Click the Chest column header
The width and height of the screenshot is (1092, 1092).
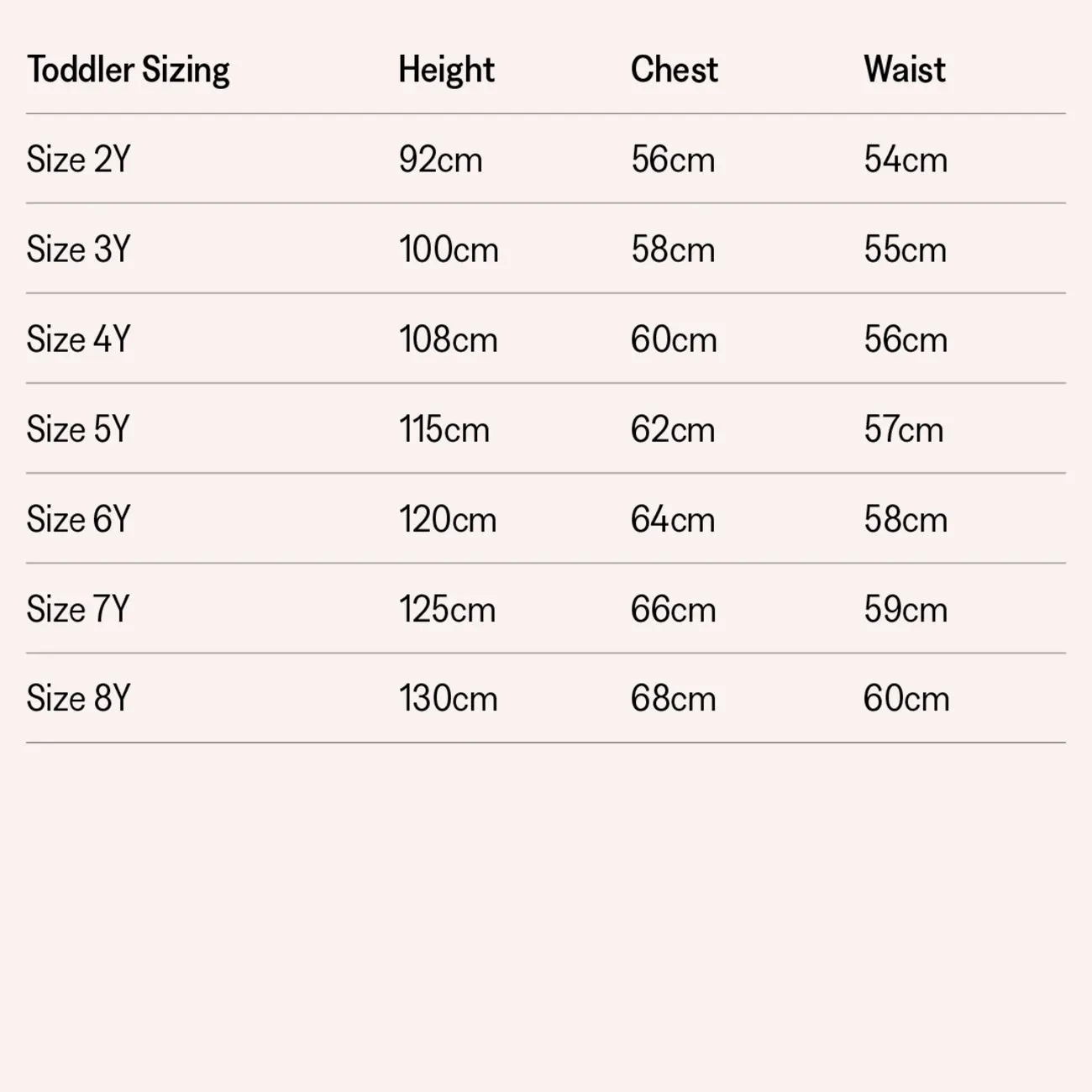(674, 70)
